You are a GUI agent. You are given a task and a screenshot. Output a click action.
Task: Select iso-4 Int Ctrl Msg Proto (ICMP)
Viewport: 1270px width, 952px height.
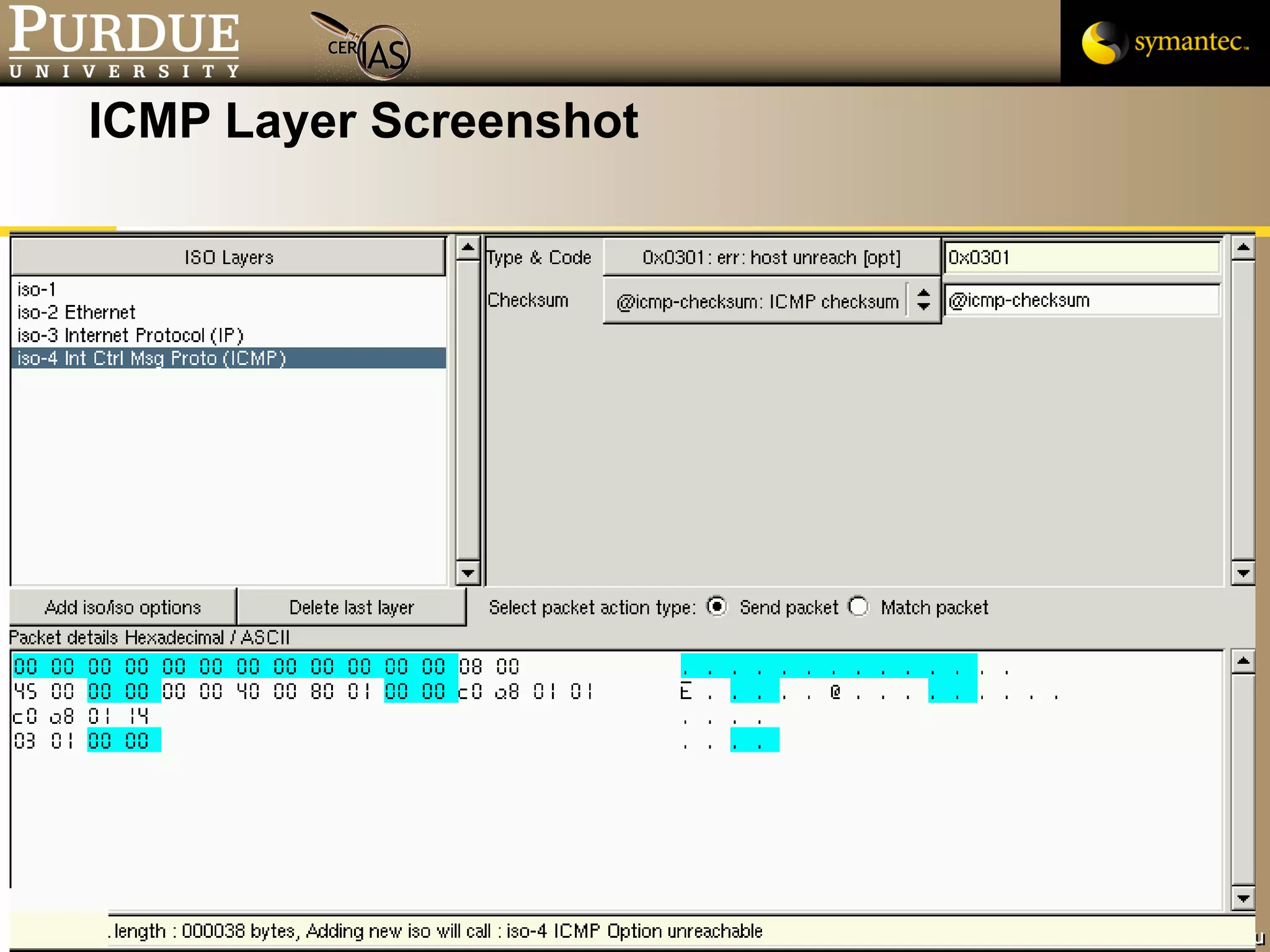click(228, 358)
